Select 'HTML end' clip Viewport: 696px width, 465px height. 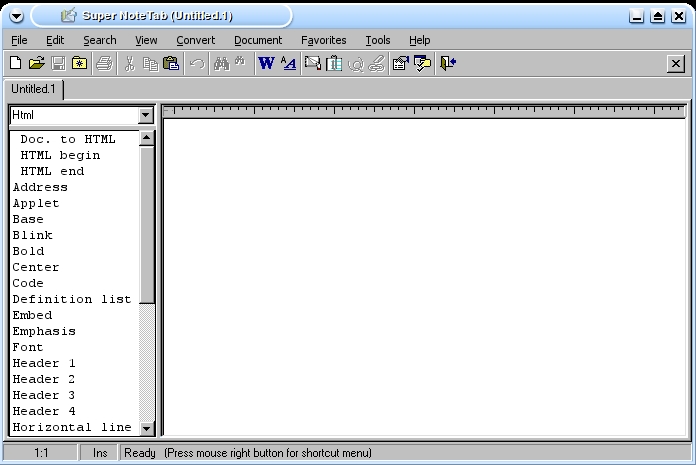(x=52, y=171)
